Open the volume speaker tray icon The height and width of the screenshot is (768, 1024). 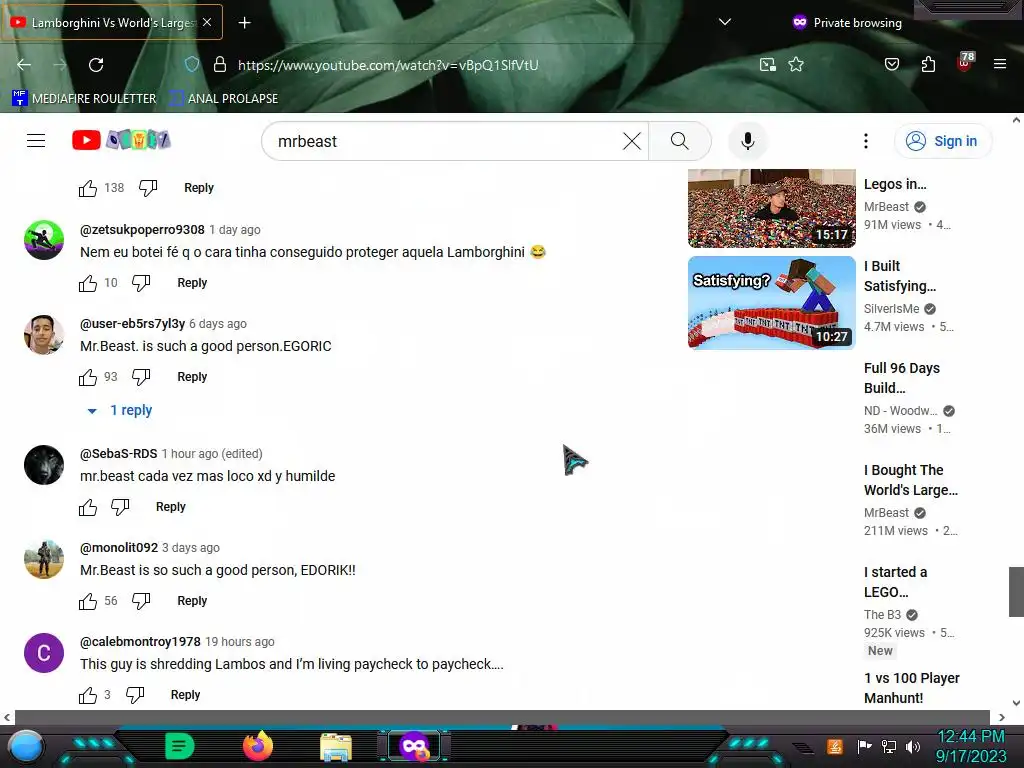tap(913, 746)
